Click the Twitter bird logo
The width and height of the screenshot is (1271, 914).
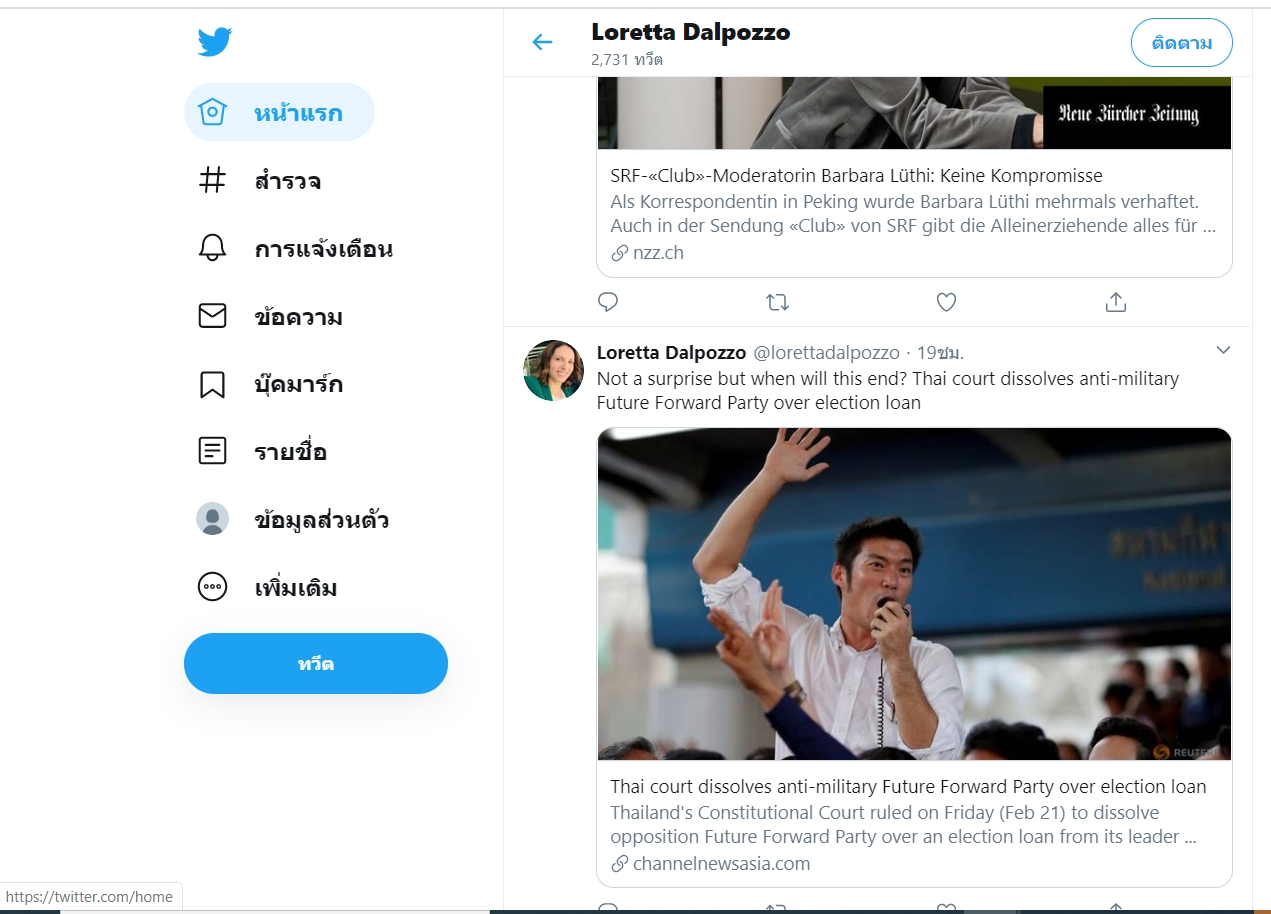pos(214,42)
